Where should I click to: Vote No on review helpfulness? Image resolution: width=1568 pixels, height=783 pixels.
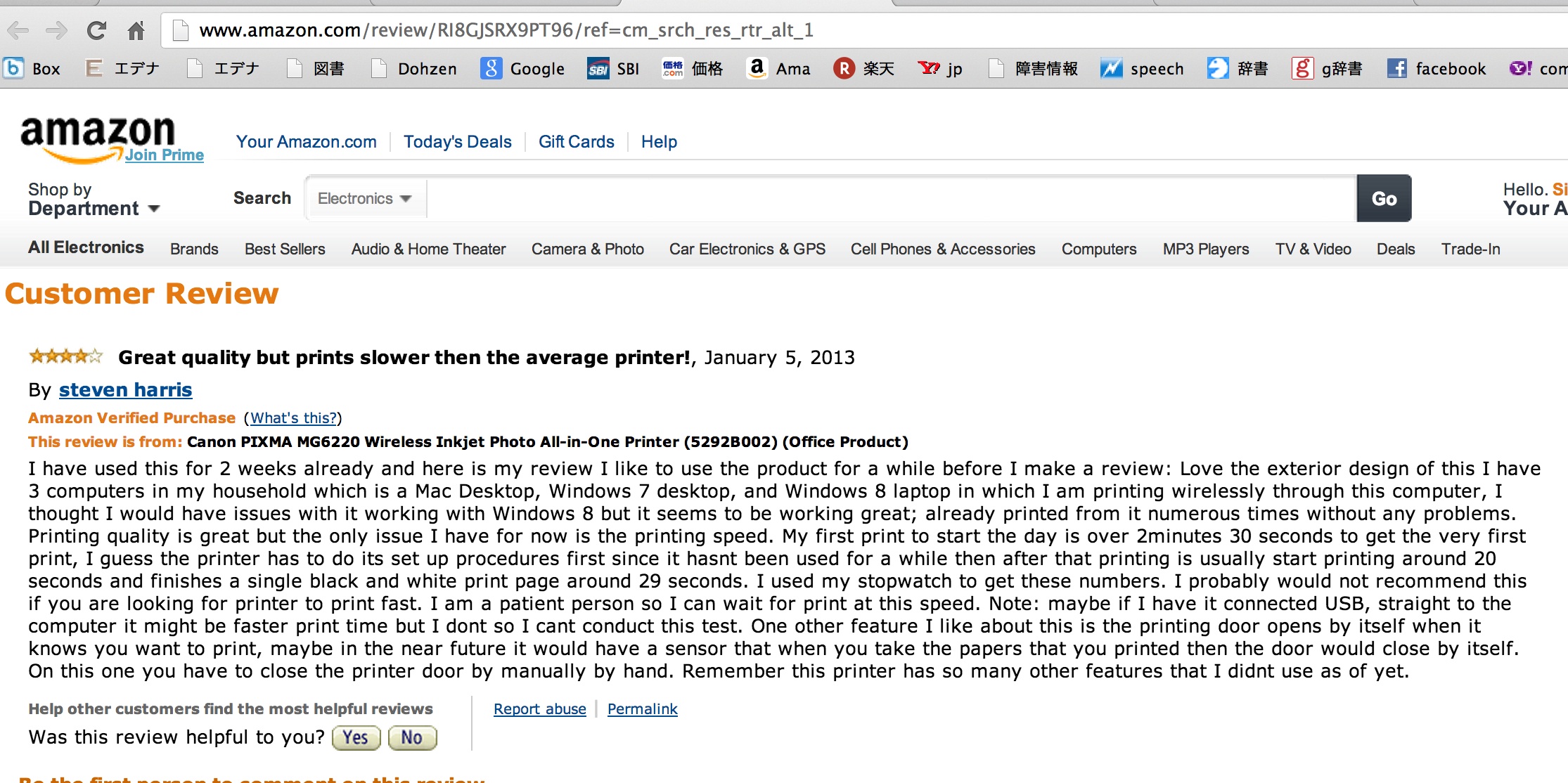click(x=412, y=737)
